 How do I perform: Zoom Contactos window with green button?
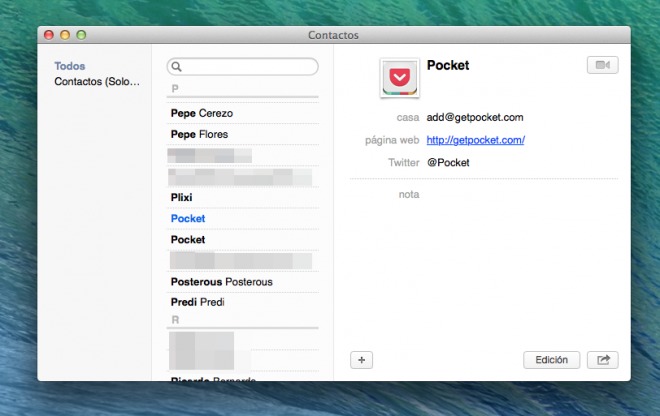tap(81, 35)
